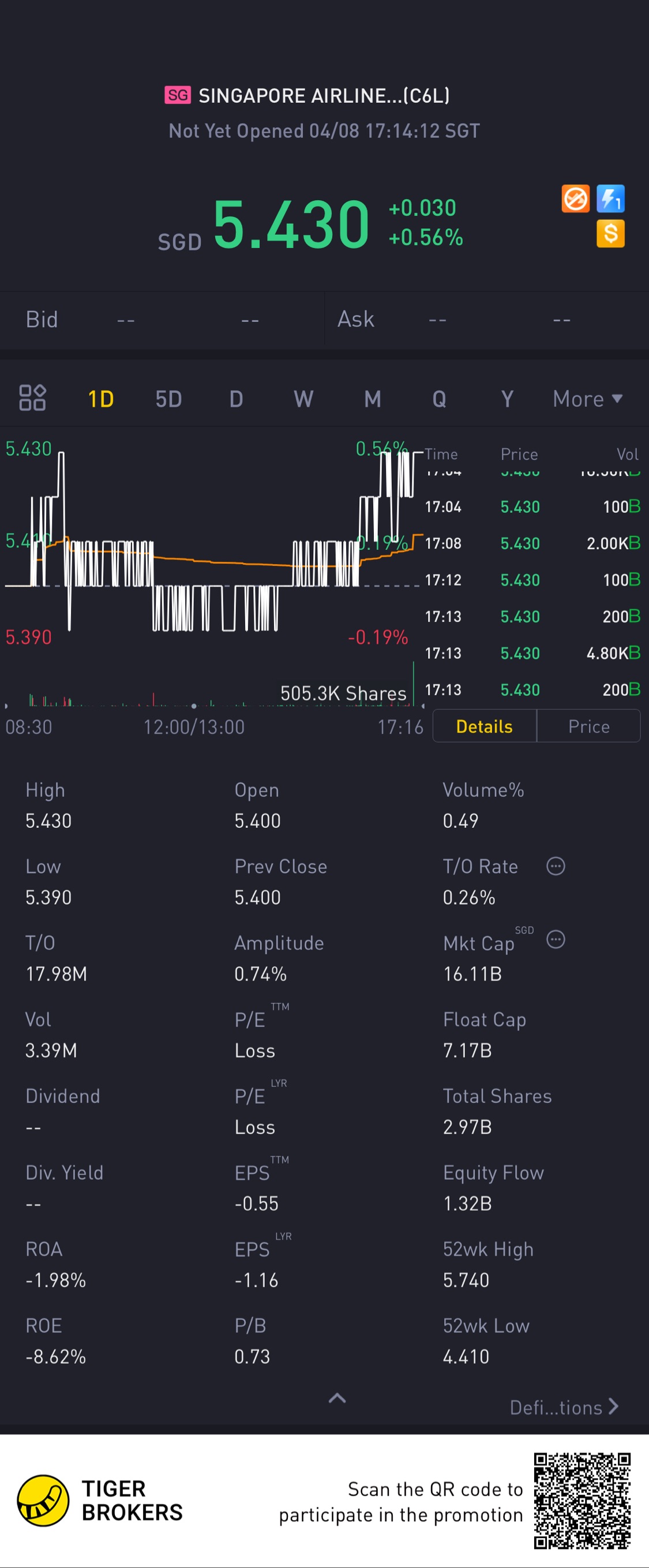Tap the pink SG market badge
Image resolution: width=649 pixels, height=1568 pixels.
point(178,95)
